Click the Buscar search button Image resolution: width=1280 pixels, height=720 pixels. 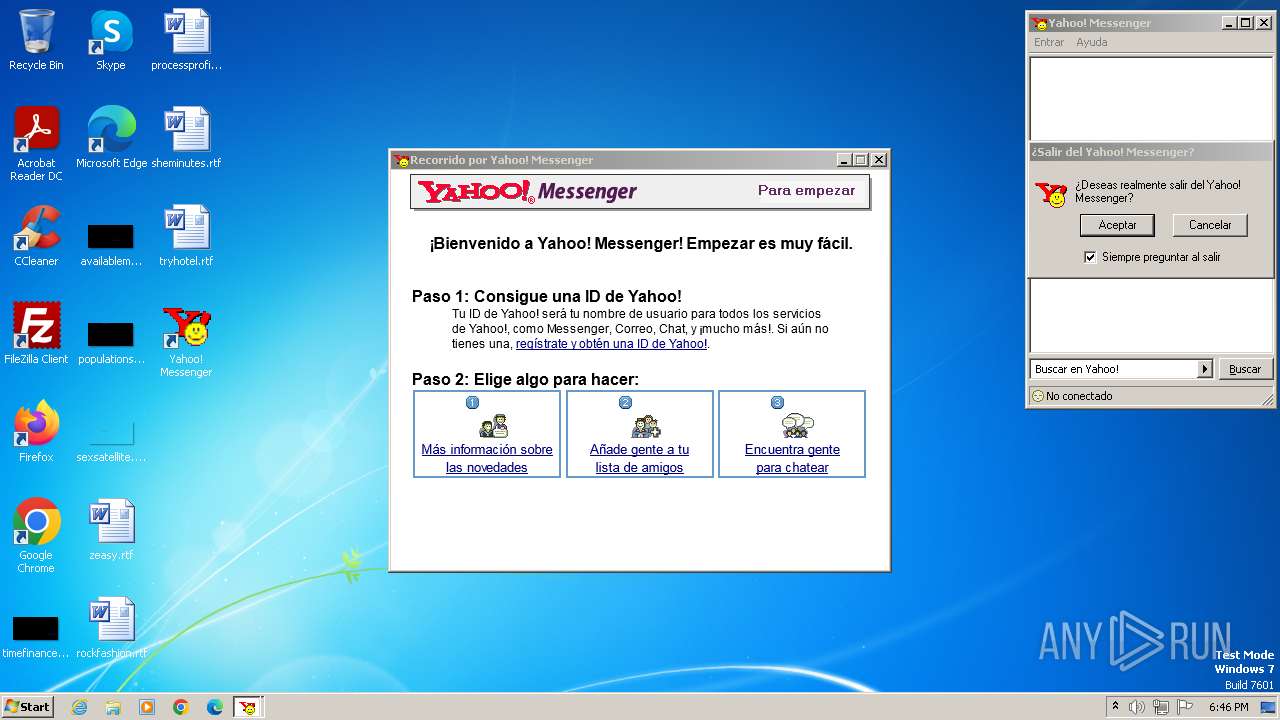(x=1245, y=369)
